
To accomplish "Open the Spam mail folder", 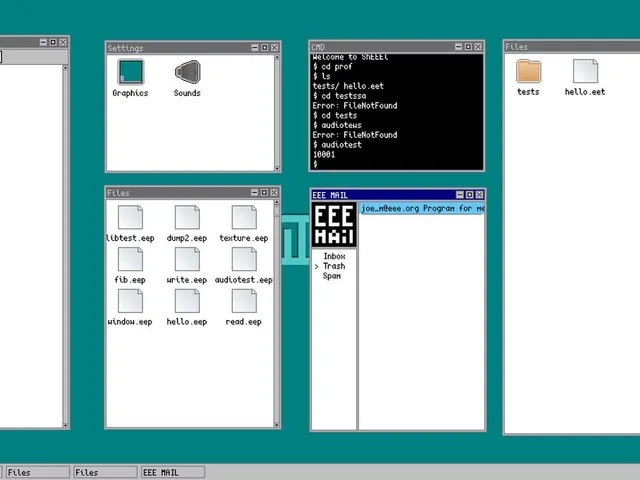I will coord(331,276).
